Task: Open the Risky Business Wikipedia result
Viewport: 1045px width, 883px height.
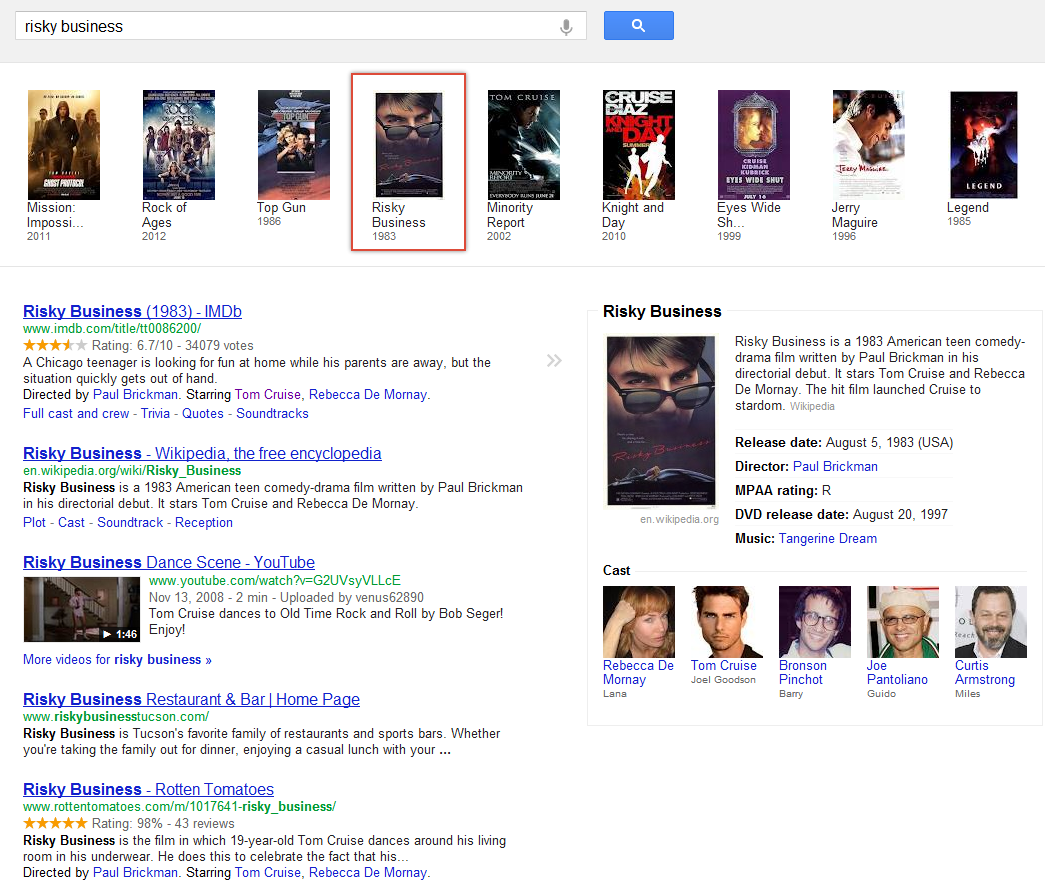Action: 202,453
